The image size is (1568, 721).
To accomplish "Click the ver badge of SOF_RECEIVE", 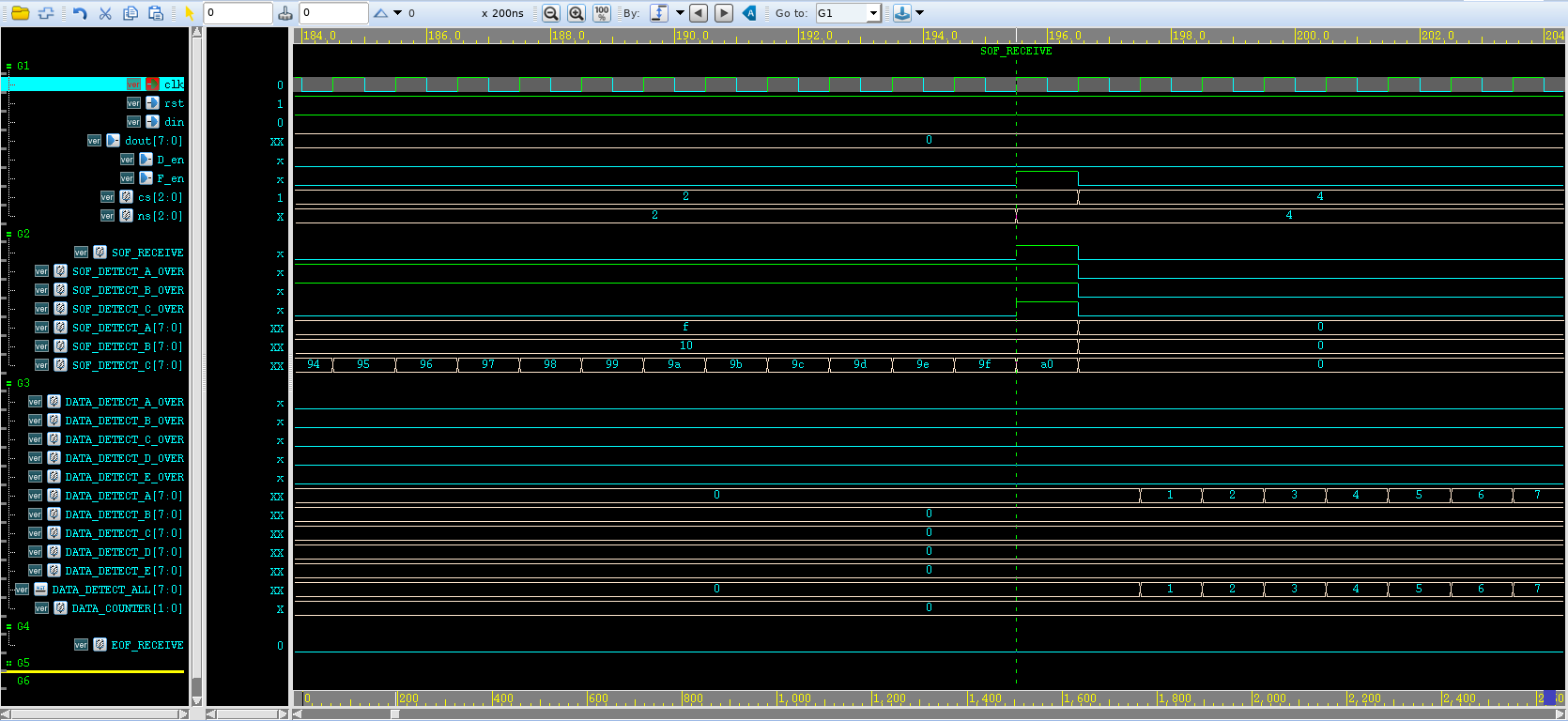I will [x=82, y=253].
